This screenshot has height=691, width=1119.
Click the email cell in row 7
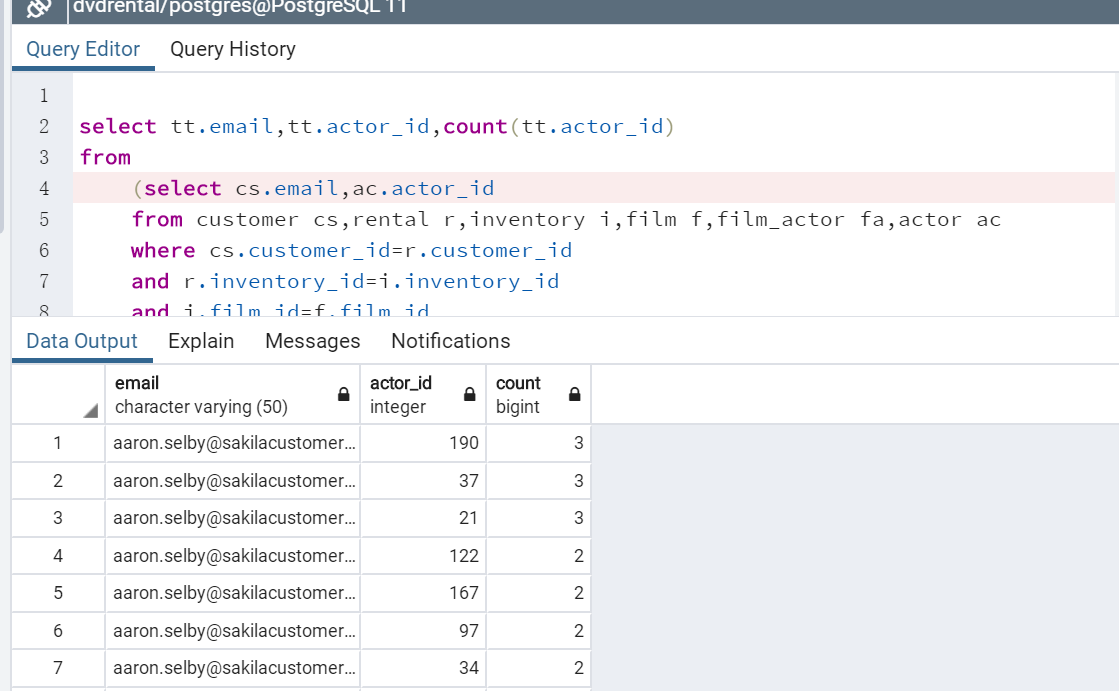click(x=233, y=668)
